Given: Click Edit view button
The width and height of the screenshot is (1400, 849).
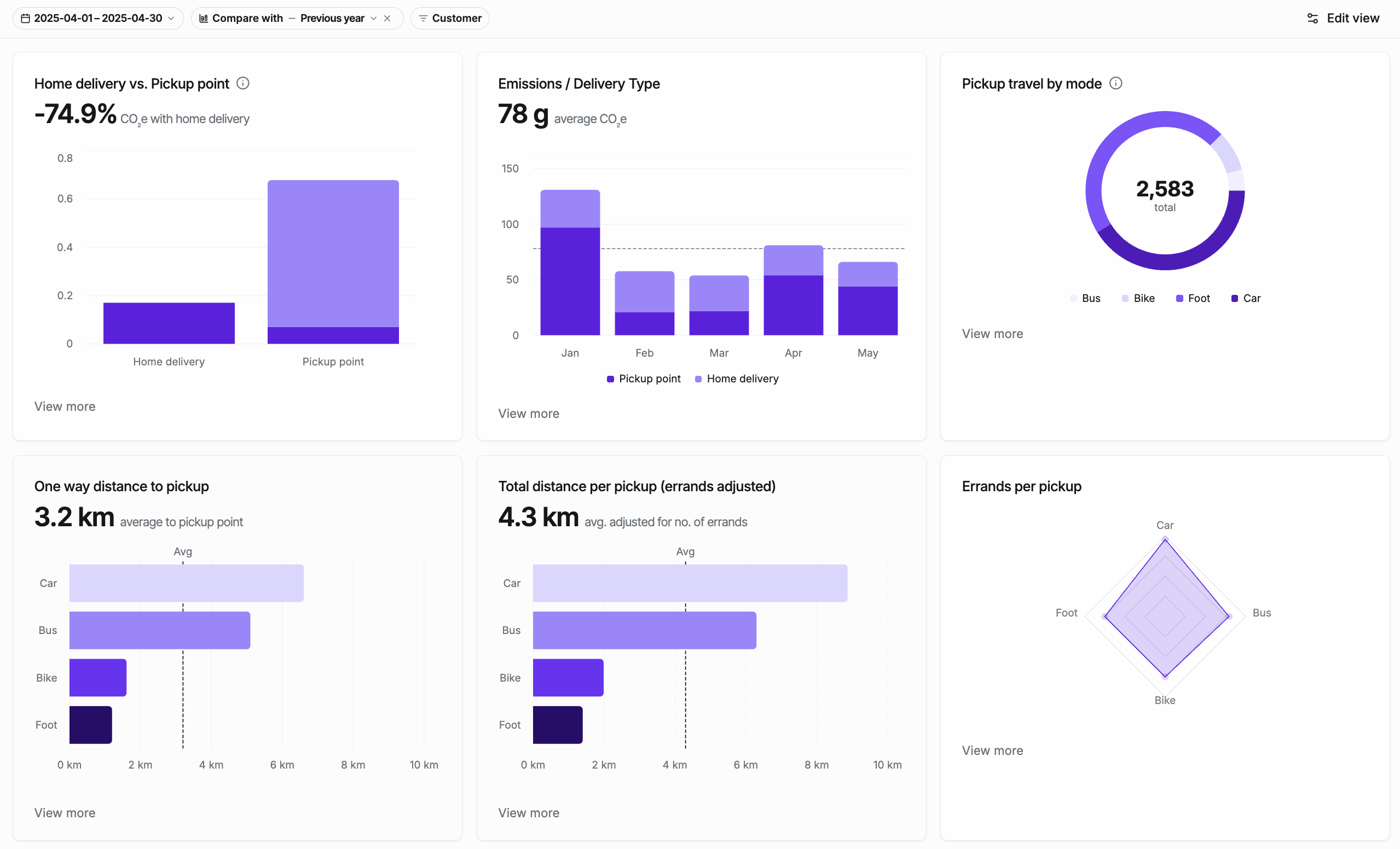Looking at the screenshot, I should pos(1352,18).
